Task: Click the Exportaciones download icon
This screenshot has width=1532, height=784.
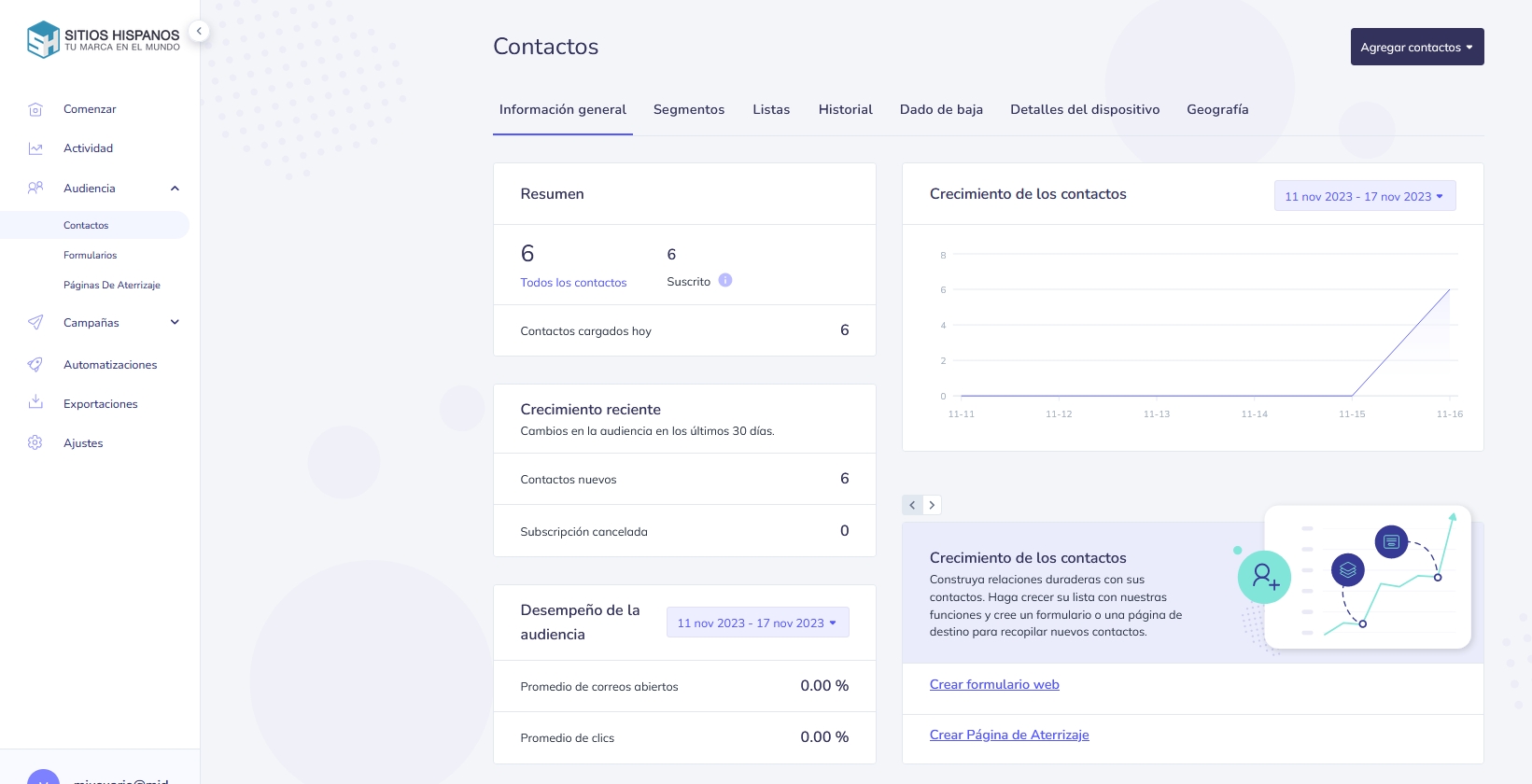Action: (x=35, y=402)
